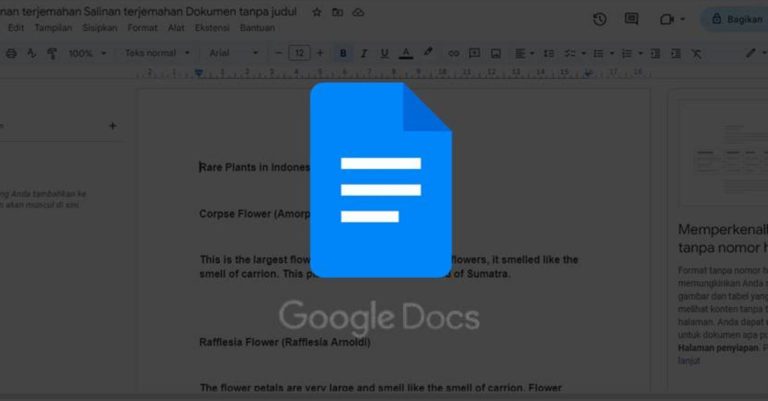Open the Teks normal style dropdown
The image size is (768, 401).
point(157,53)
